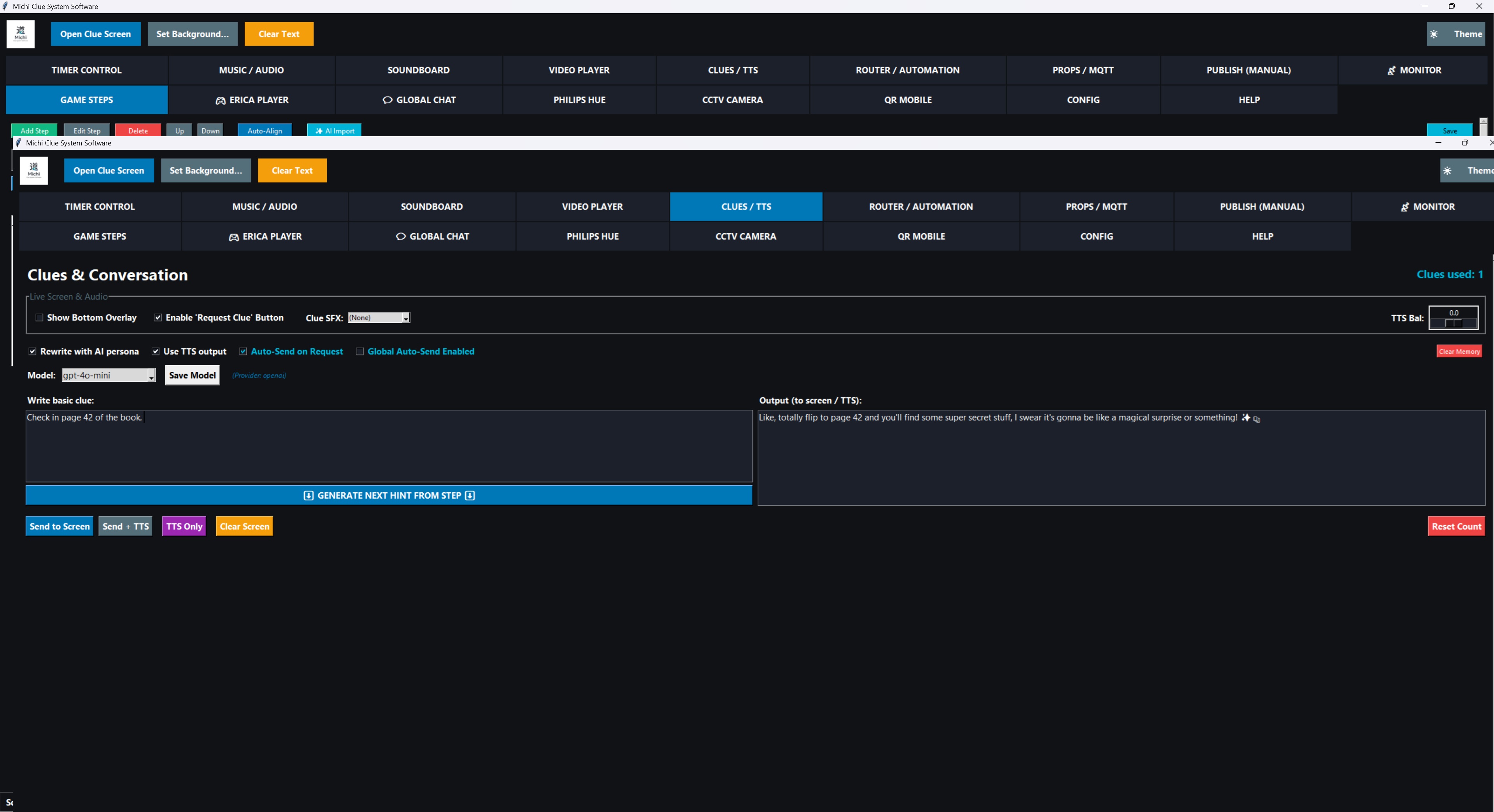The width and height of the screenshot is (1494, 812).
Task: Click into the Write basic clue field
Action: pos(389,446)
